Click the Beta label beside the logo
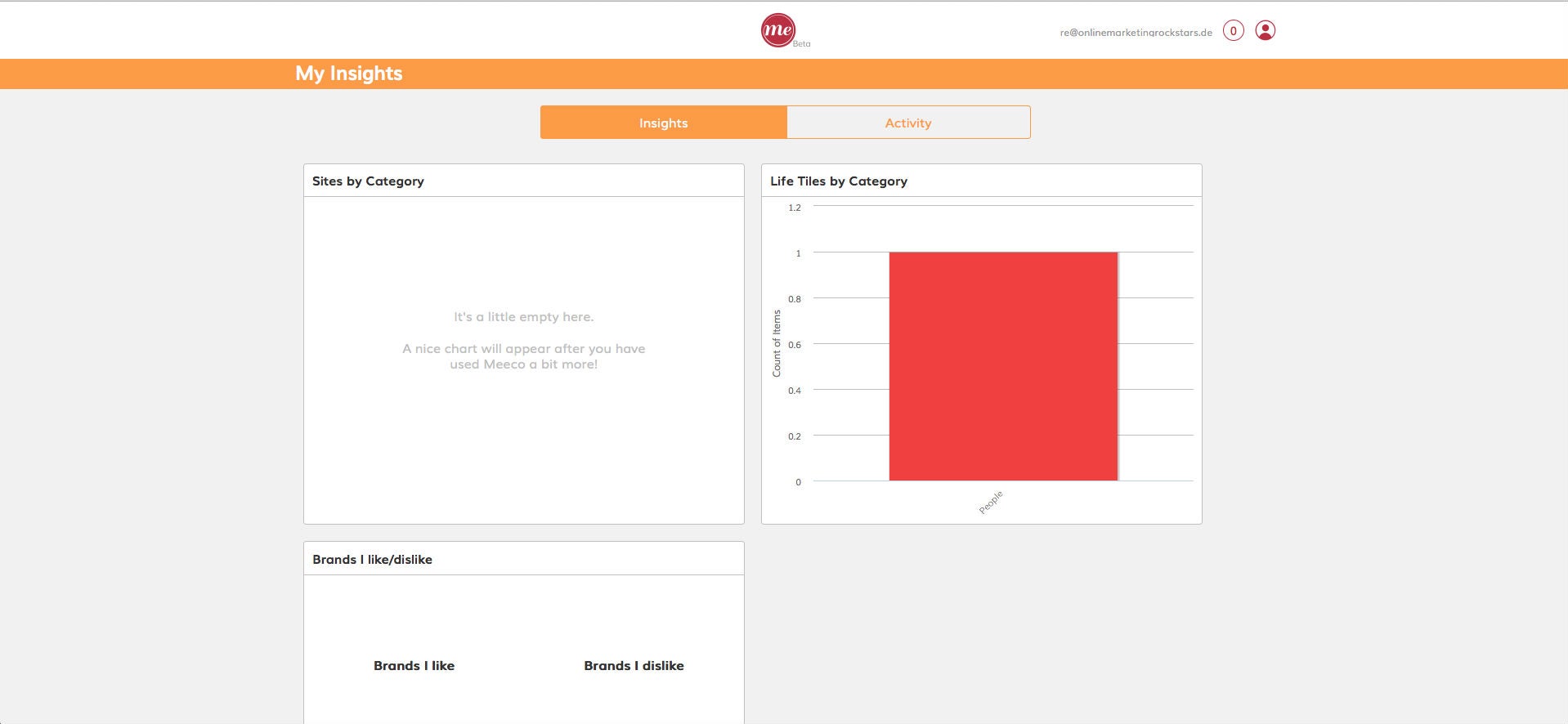Viewport: 1568px width, 724px height. click(x=801, y=44)
